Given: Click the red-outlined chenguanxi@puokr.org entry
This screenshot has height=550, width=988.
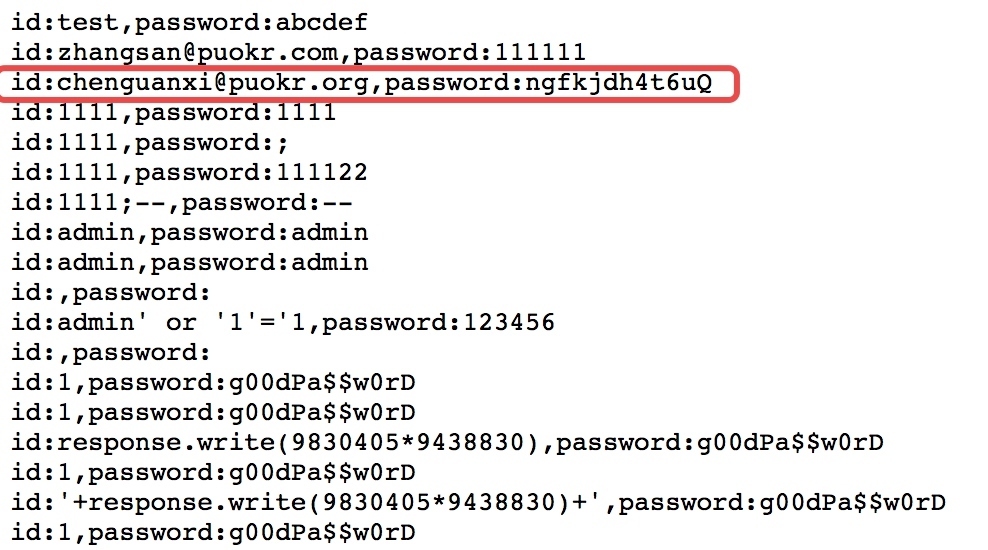Looking at the screenshot, I should pyautogui.click(x=367, y=83).
